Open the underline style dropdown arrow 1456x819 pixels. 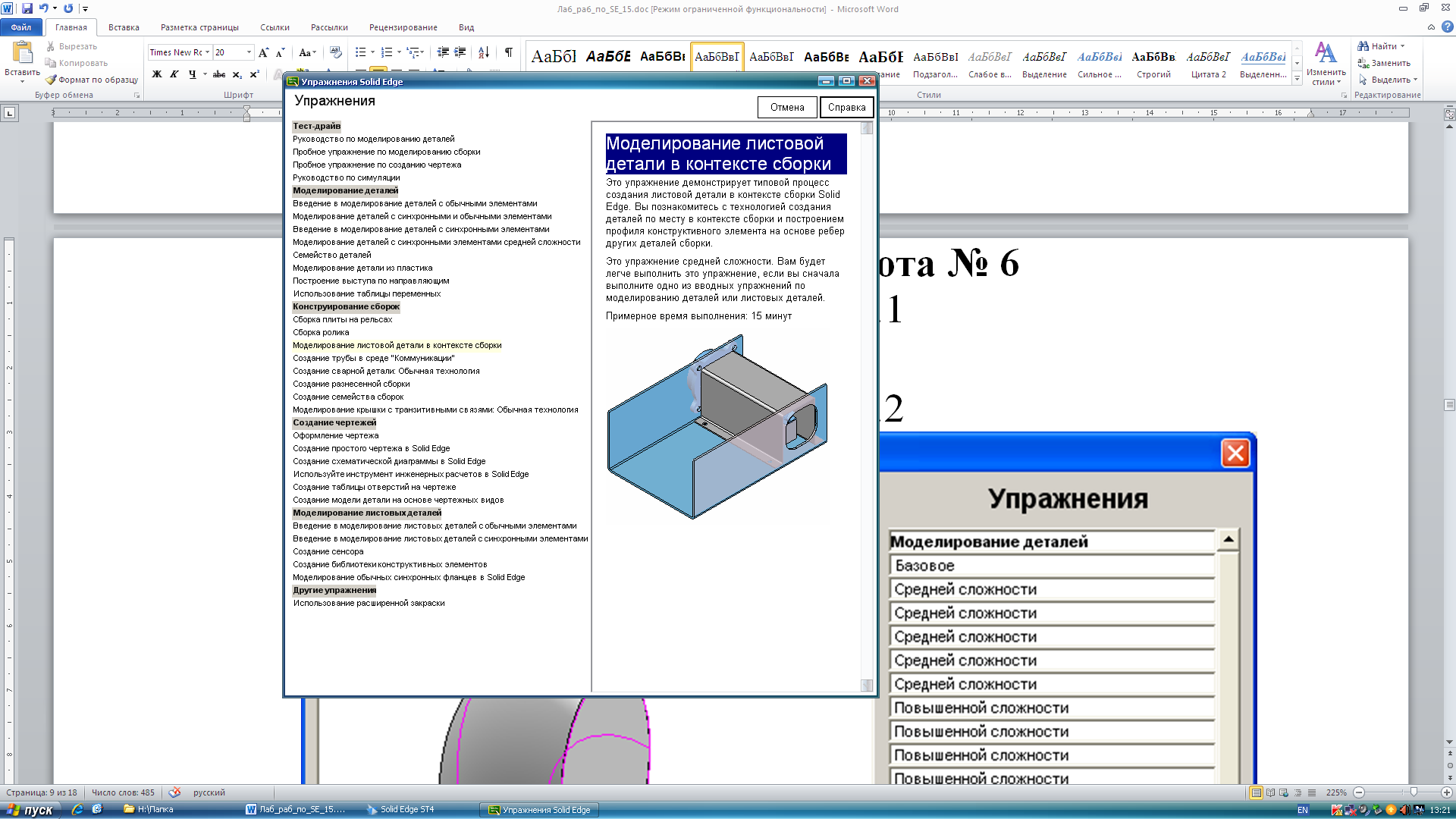(205, 74)
